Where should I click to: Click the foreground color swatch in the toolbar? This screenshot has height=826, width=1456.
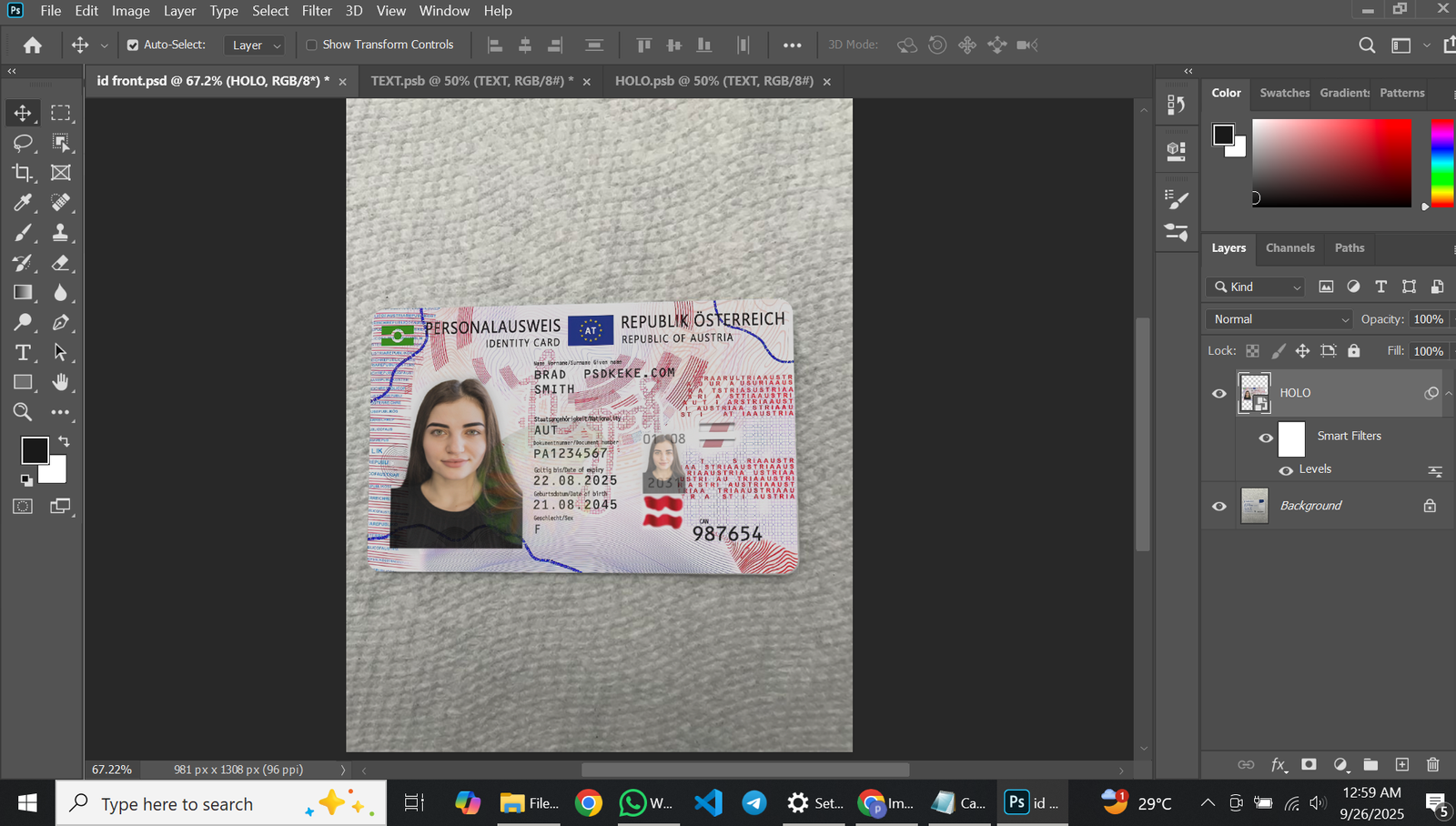35,450
